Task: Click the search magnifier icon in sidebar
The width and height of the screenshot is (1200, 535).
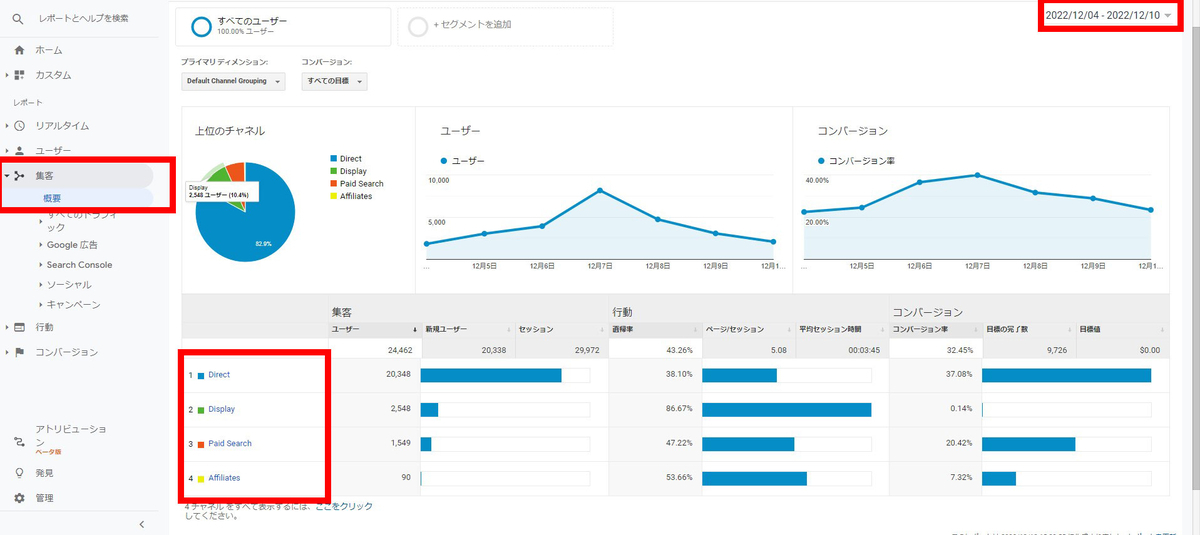Action: coord(19,19)
